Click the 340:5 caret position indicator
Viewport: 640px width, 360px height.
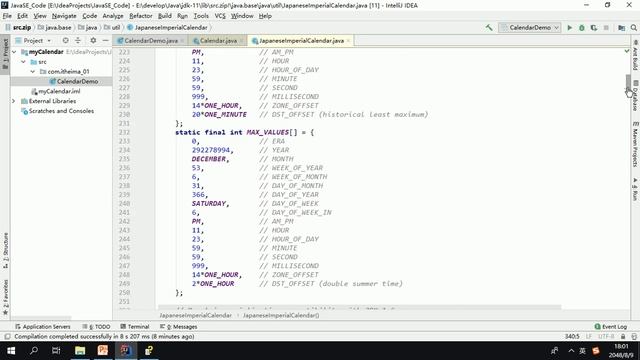572,336
